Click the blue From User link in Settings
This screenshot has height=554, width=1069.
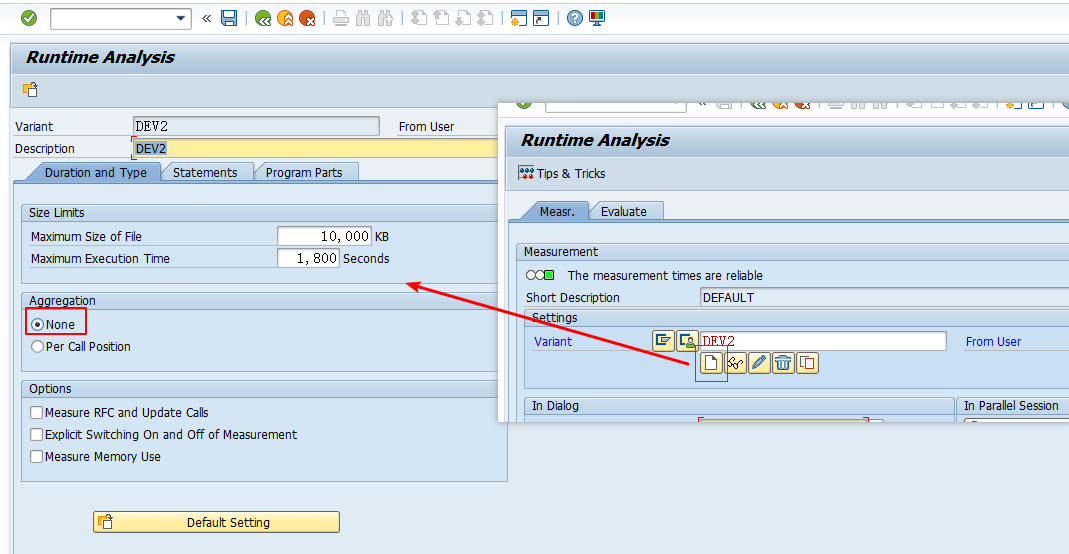tap(993, 341)
